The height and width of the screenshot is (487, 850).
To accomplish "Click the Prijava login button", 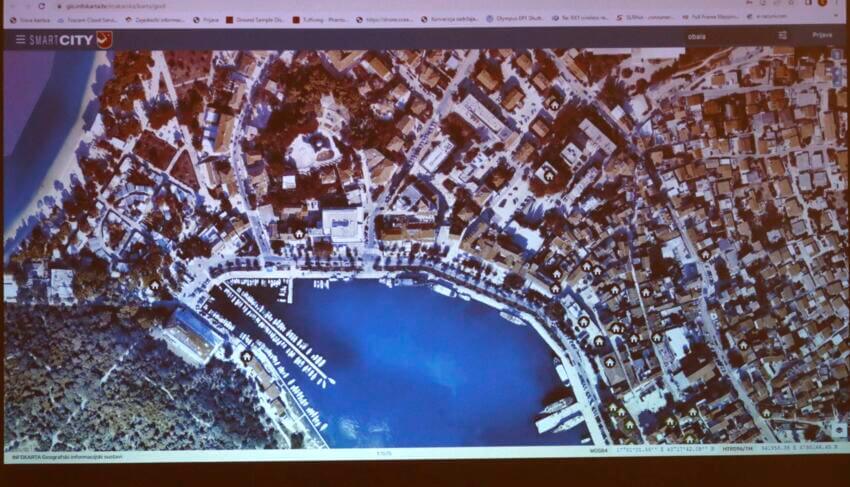I will tap(822, 35).
